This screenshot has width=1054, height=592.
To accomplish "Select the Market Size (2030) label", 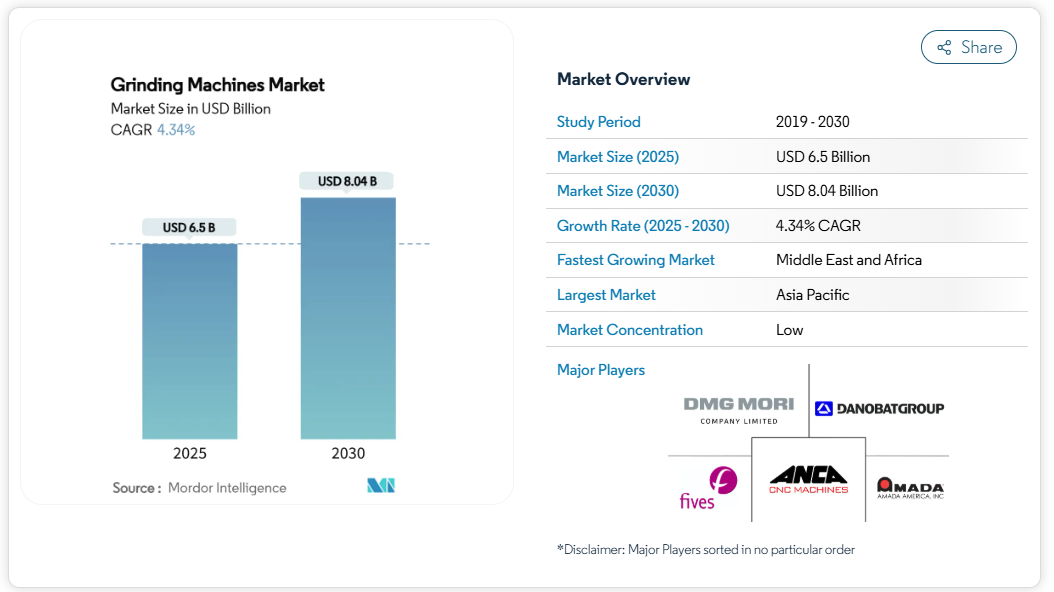I will pyautogui.click(x=618, y=191).
